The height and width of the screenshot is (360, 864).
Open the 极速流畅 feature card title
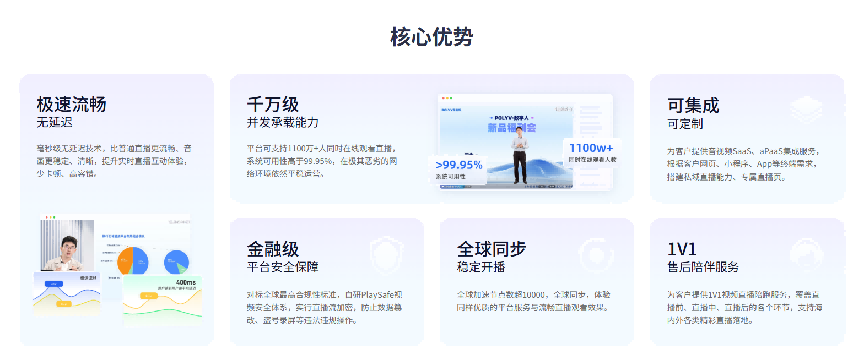tap(72, 104)
